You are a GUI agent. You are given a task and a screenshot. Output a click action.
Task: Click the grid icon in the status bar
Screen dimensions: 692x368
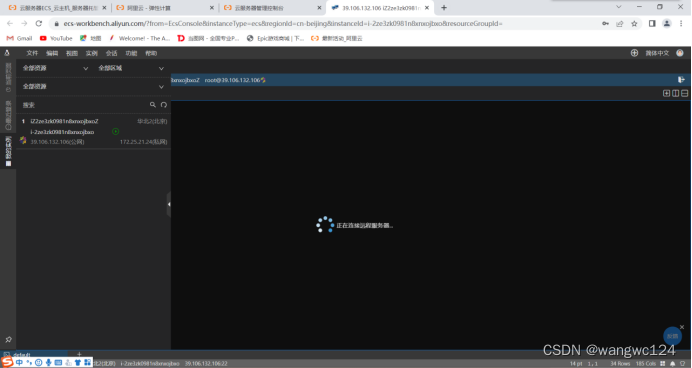[662, 364]
